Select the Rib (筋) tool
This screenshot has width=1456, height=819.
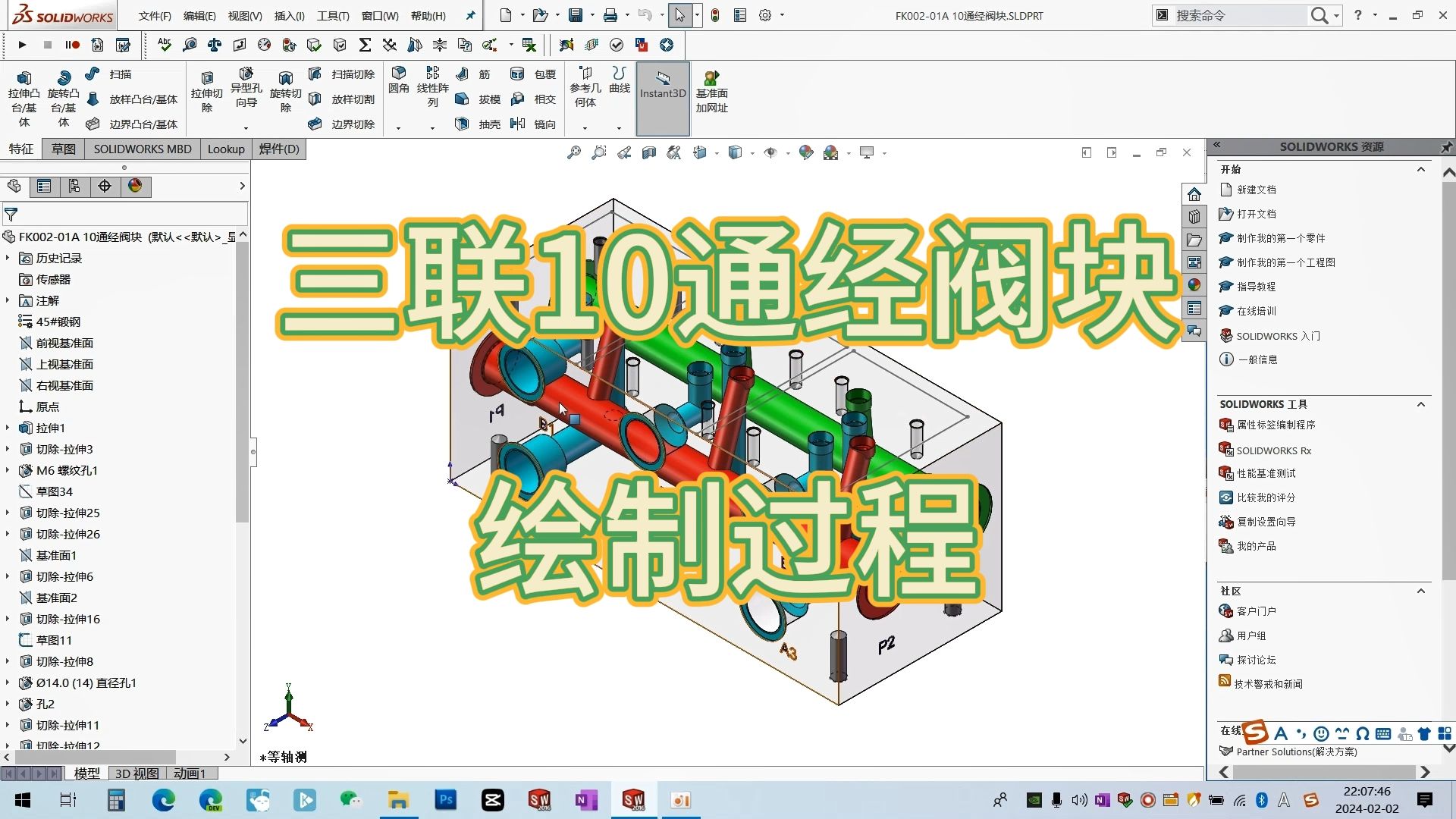tap(473, 74)
